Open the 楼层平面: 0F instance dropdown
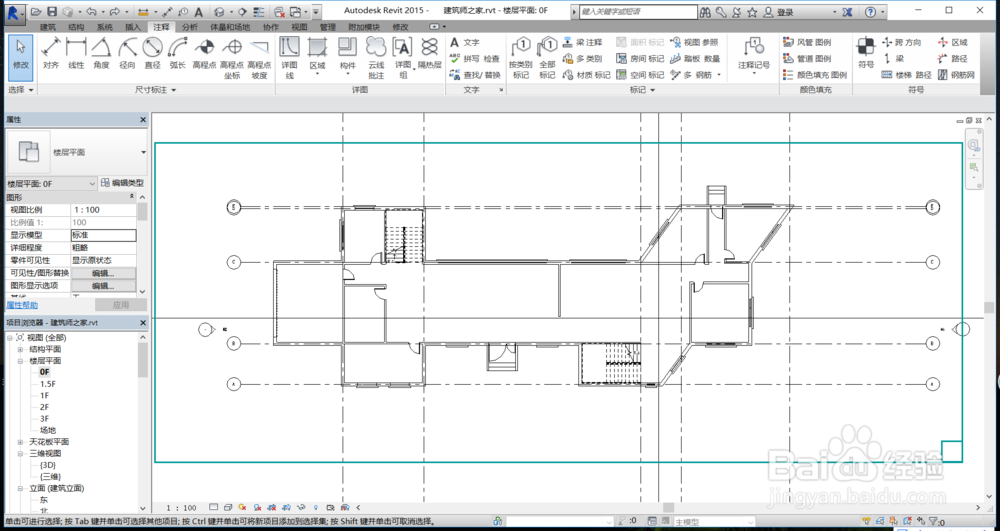Screen dimensions: 1000x531 pos(52,184)
